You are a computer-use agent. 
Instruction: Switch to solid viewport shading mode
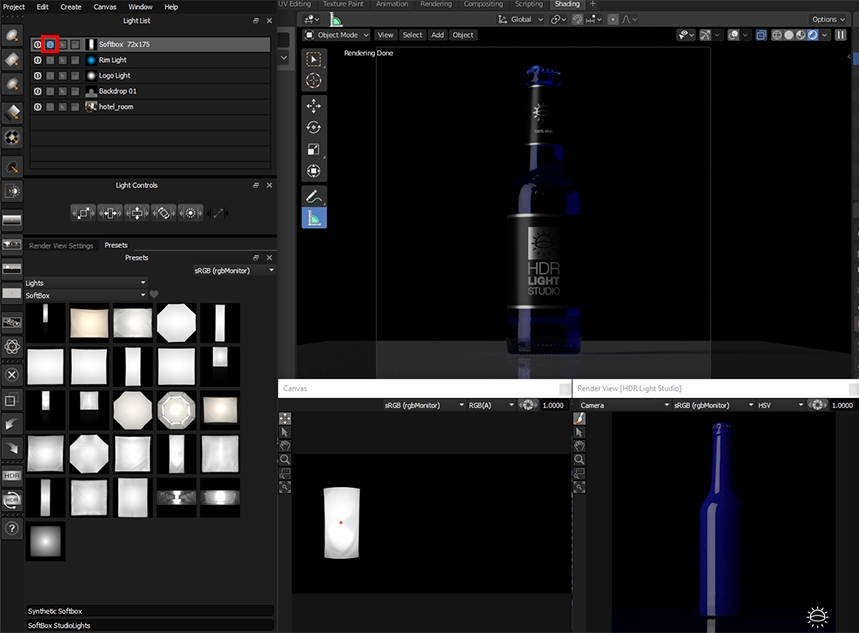click(x=789, y=35)
